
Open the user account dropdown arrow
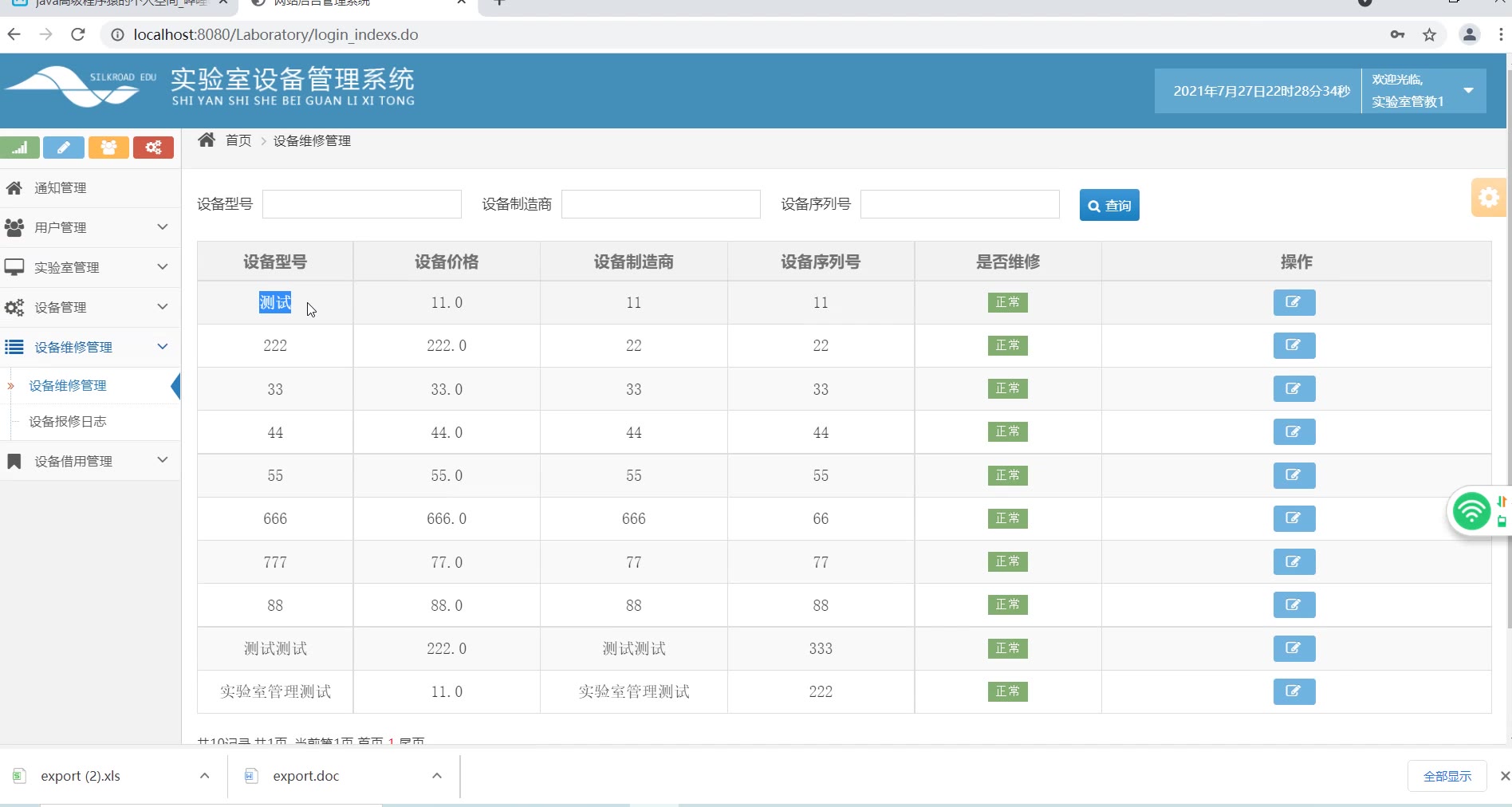1468,91
